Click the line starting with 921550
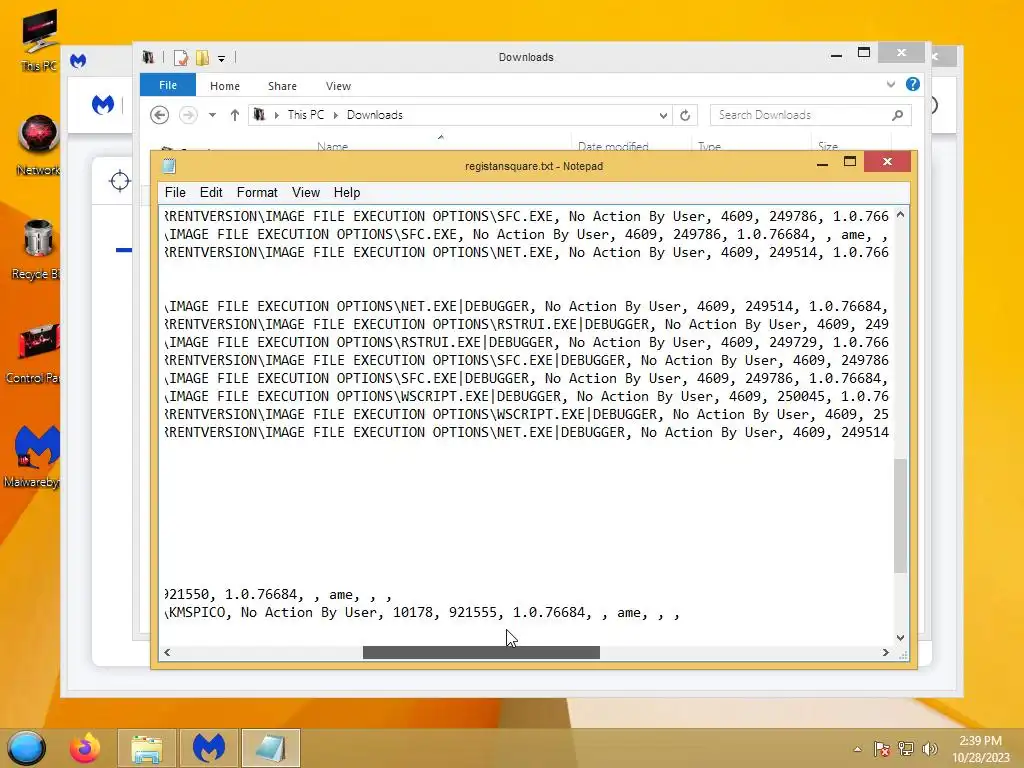Image resolution: width=1024 pixels, height=768 pixels. (278, 594)
